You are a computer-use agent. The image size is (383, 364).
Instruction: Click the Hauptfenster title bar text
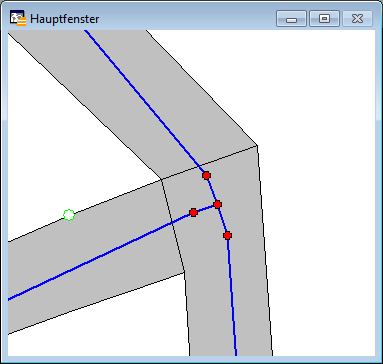pos(64,19)
